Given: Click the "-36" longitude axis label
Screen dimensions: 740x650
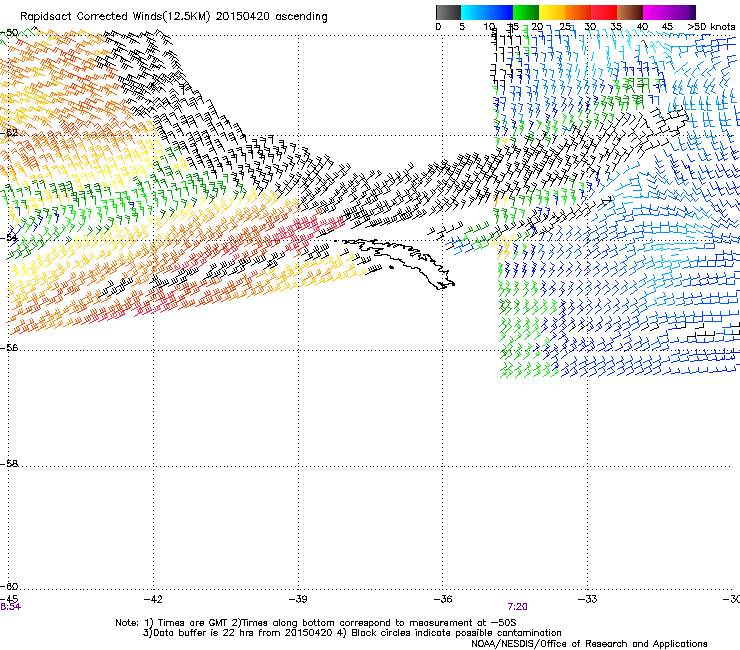Looking at the screenshot, I should [x=442, y=599].
